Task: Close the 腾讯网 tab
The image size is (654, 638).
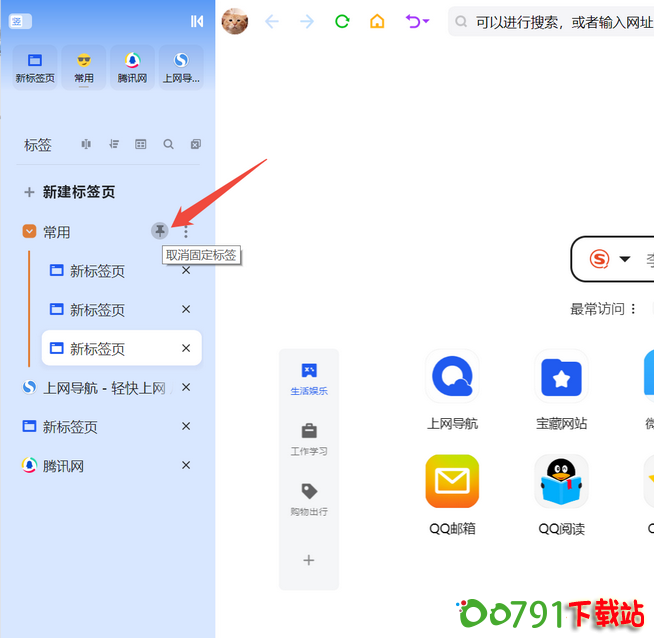Action: (186, 465)
